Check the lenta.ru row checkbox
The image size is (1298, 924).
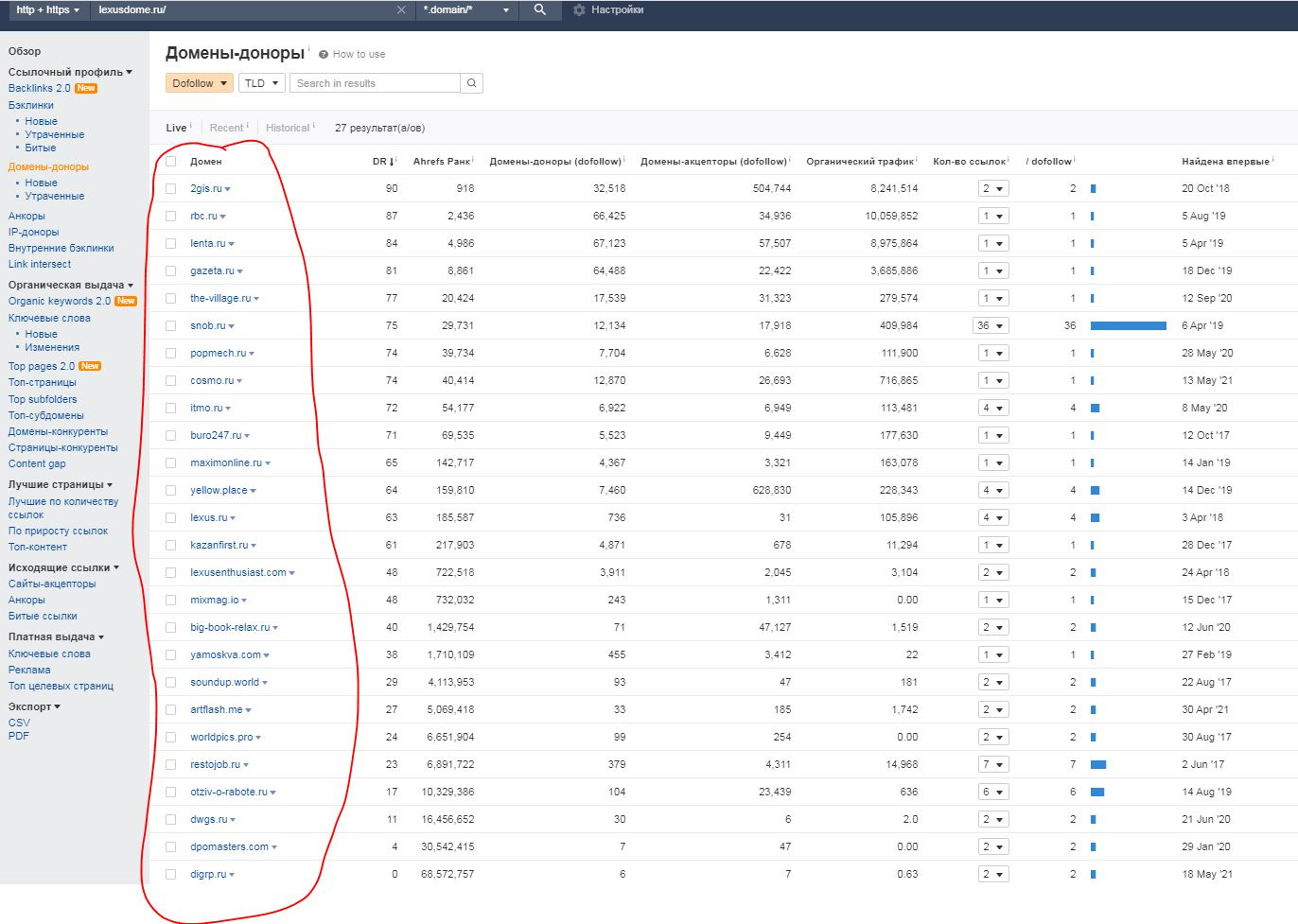(171, 244)
